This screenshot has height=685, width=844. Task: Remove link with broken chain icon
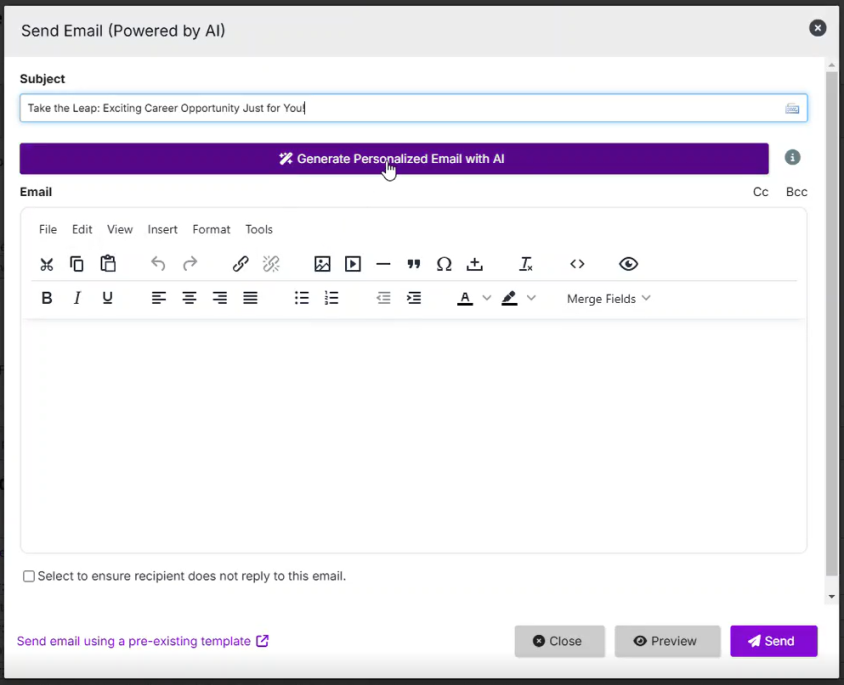[271, 264]
